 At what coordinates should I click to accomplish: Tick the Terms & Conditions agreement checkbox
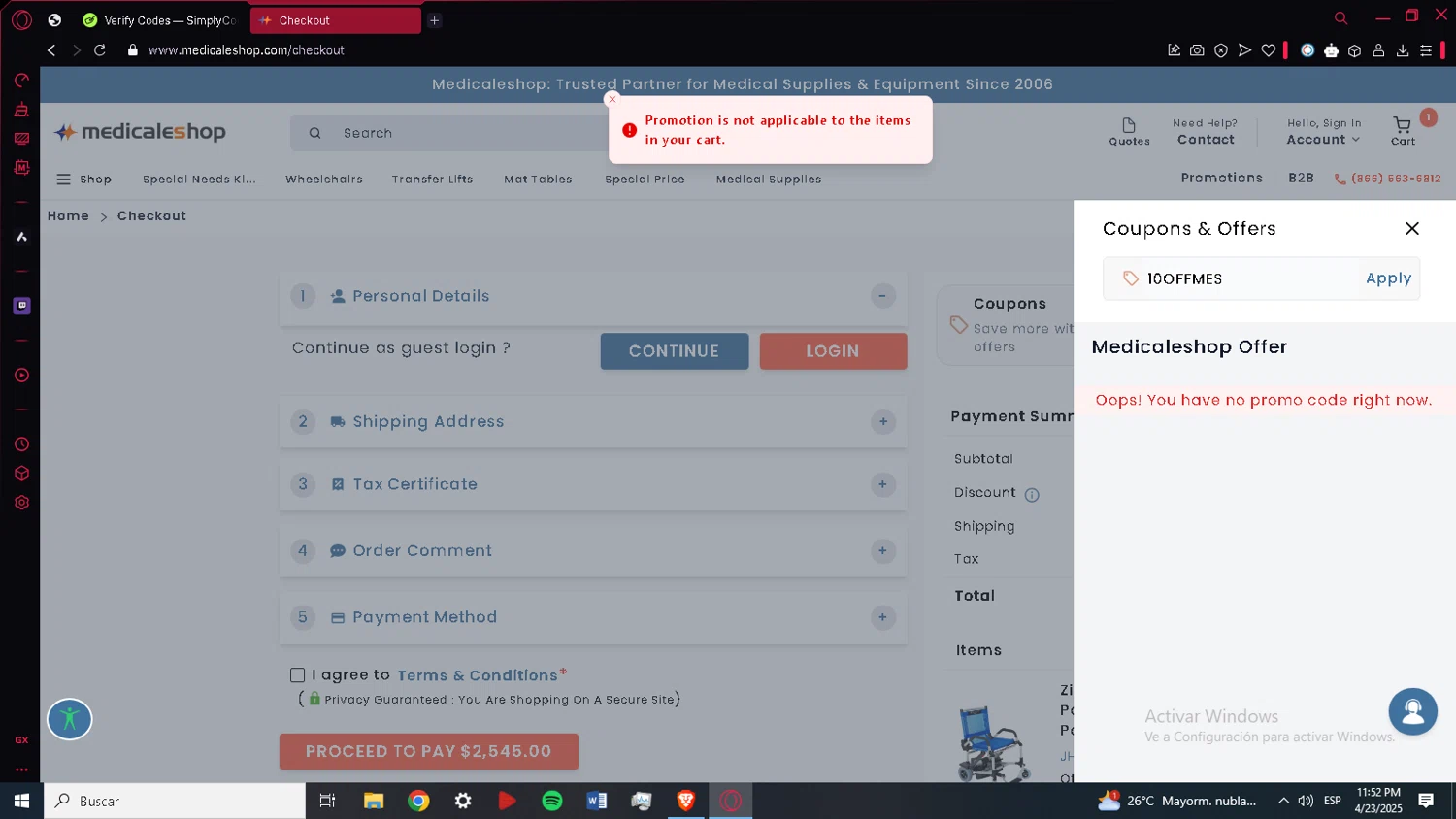point(297,675)
